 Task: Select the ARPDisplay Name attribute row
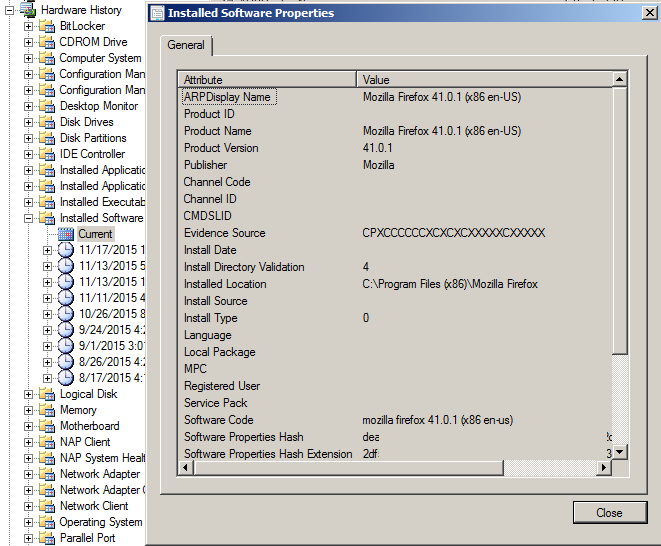click(x=395, y=97)
